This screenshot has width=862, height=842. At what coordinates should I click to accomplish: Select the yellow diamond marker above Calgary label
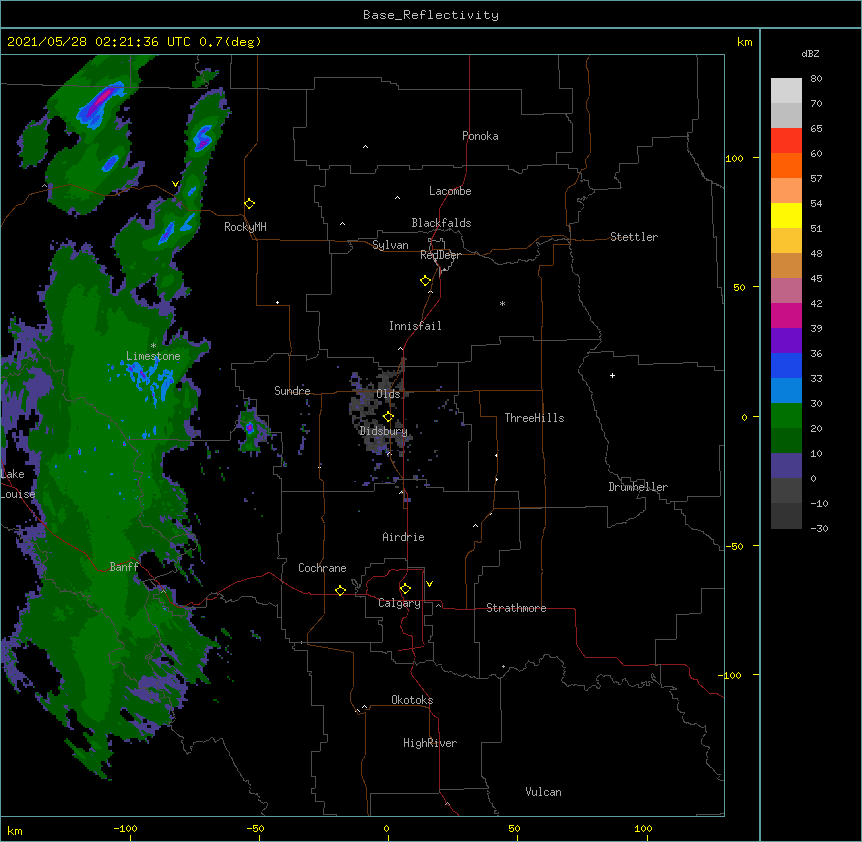[x=405, y=588]
